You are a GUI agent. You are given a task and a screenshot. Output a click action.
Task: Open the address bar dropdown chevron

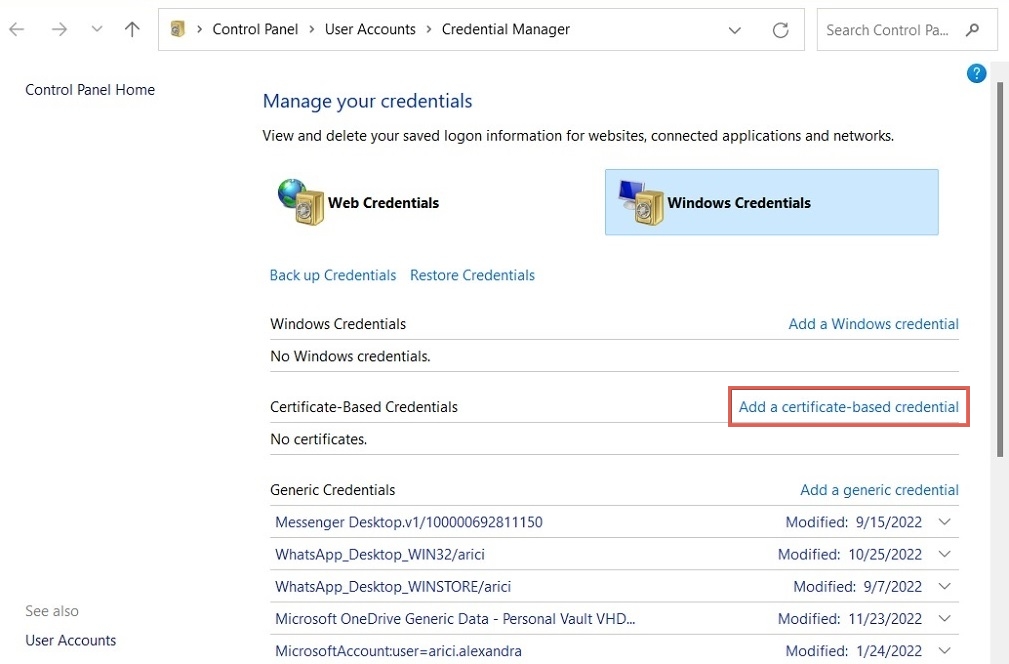coord(735,30)
